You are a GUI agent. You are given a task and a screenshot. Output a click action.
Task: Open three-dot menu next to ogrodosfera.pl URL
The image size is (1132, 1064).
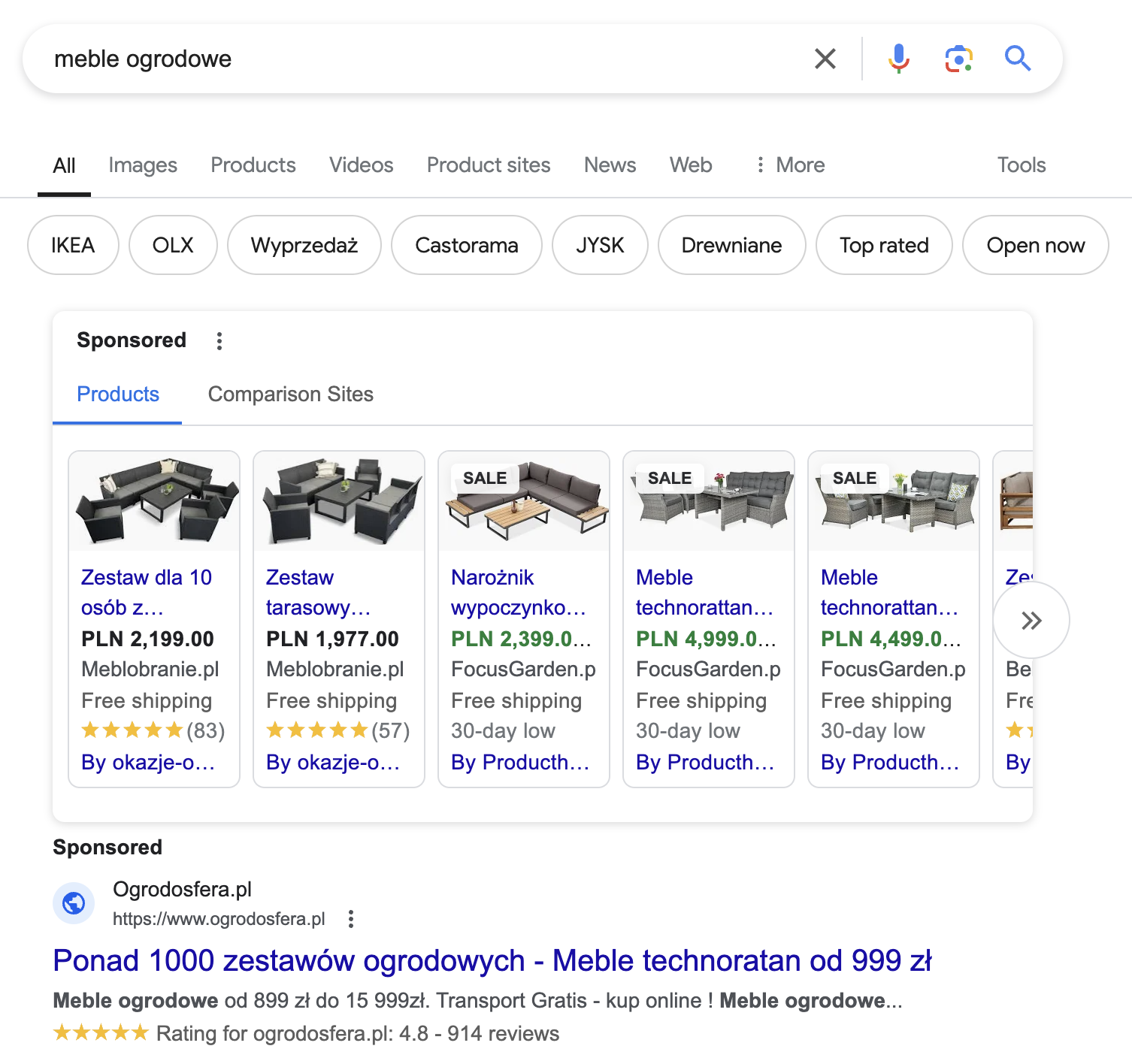pos(351,919)
